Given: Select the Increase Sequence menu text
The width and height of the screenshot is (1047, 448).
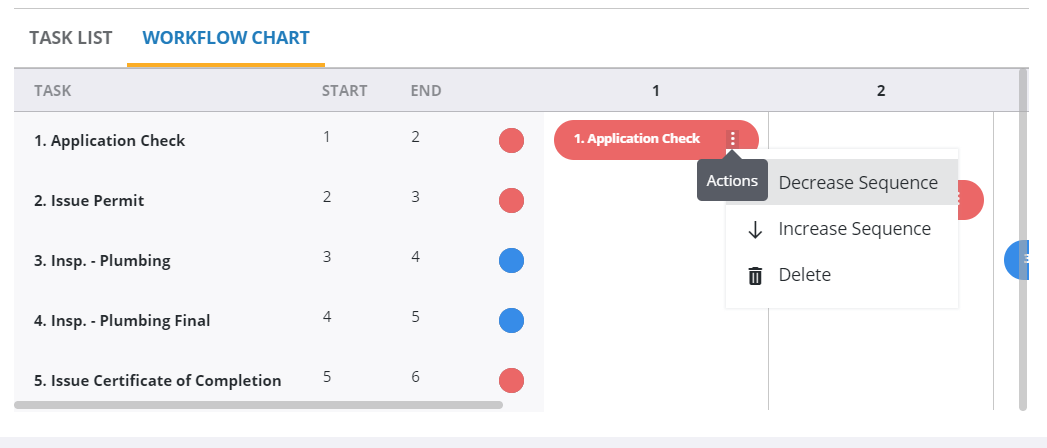Looking at the screenshot, I should click(854, 229).
